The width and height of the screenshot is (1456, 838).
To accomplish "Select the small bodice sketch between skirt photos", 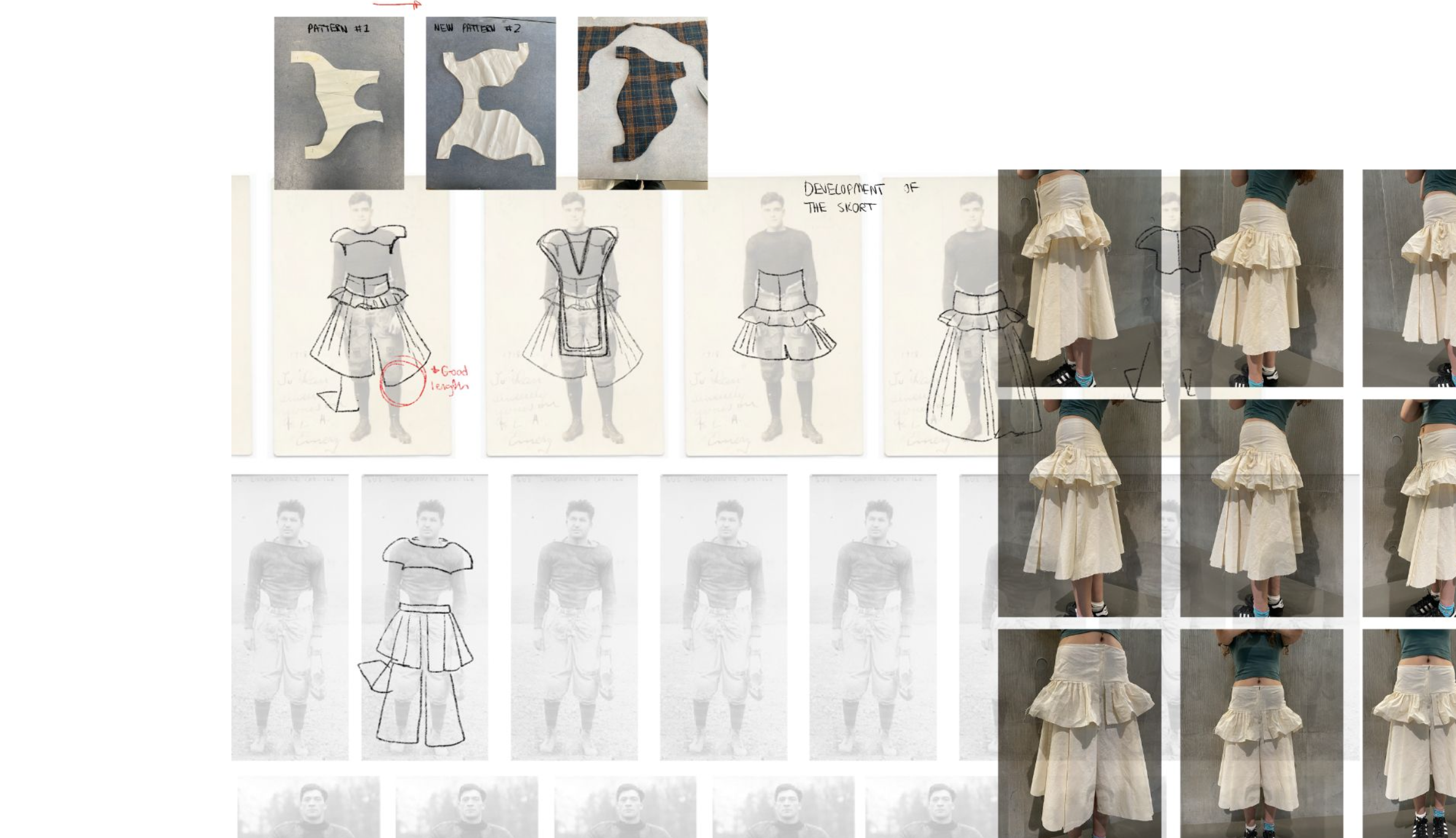I will click(x=1174, y=249).
